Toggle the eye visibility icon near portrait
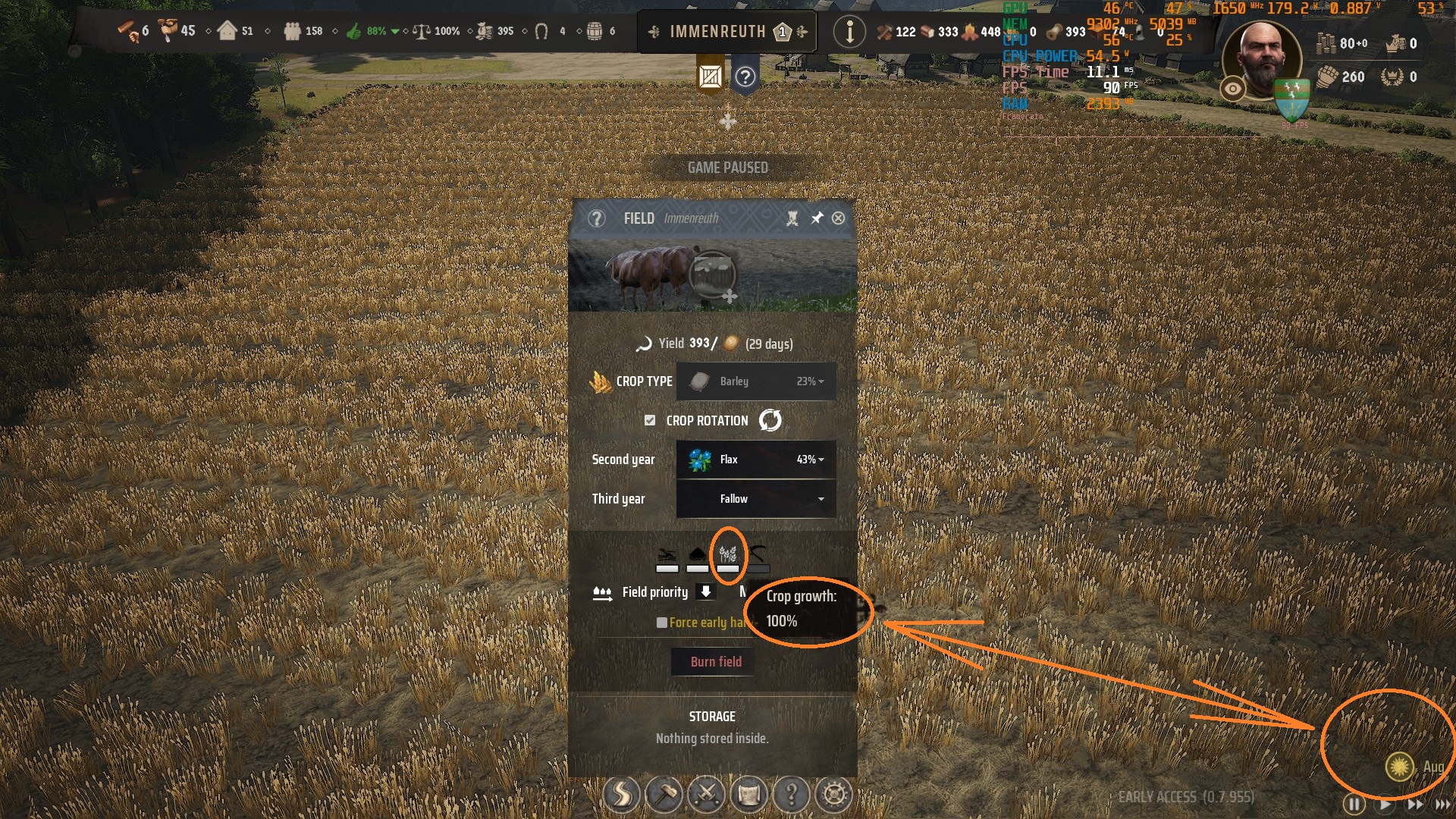The image size is (1456, 819). [x=1233, y=89]
